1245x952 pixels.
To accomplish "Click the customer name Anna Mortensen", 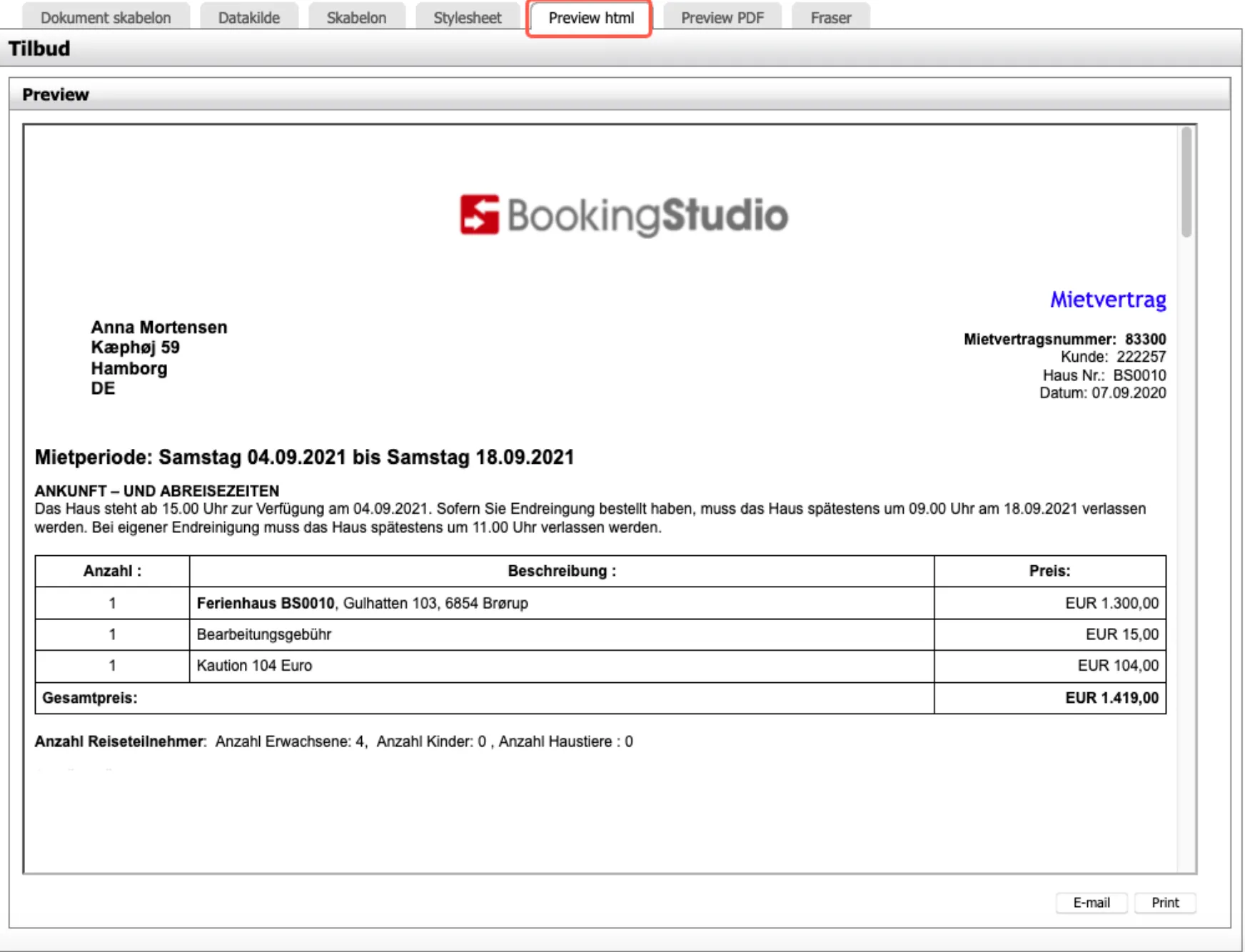I will coord(158,328).
